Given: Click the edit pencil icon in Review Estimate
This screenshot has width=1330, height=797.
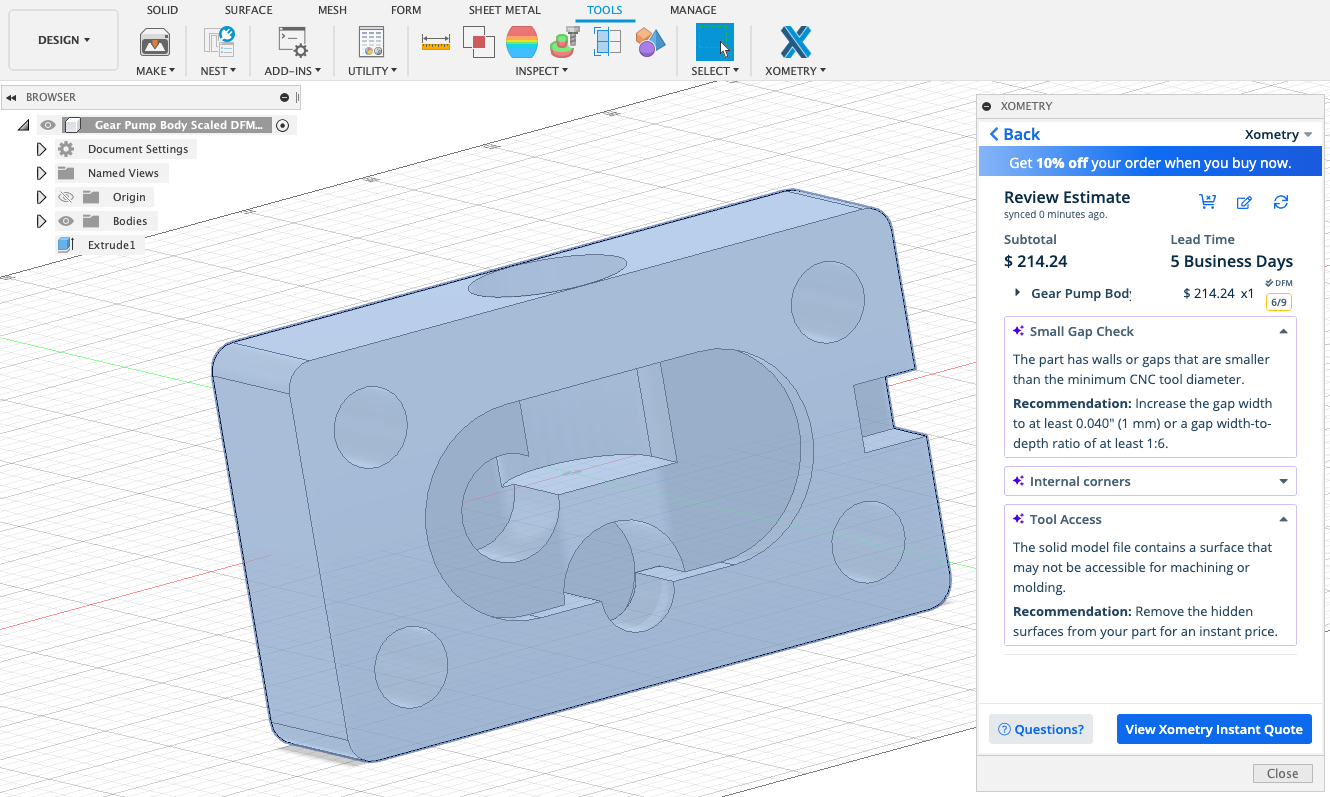Looking at the screenshot, I should tap(1244, 202).
